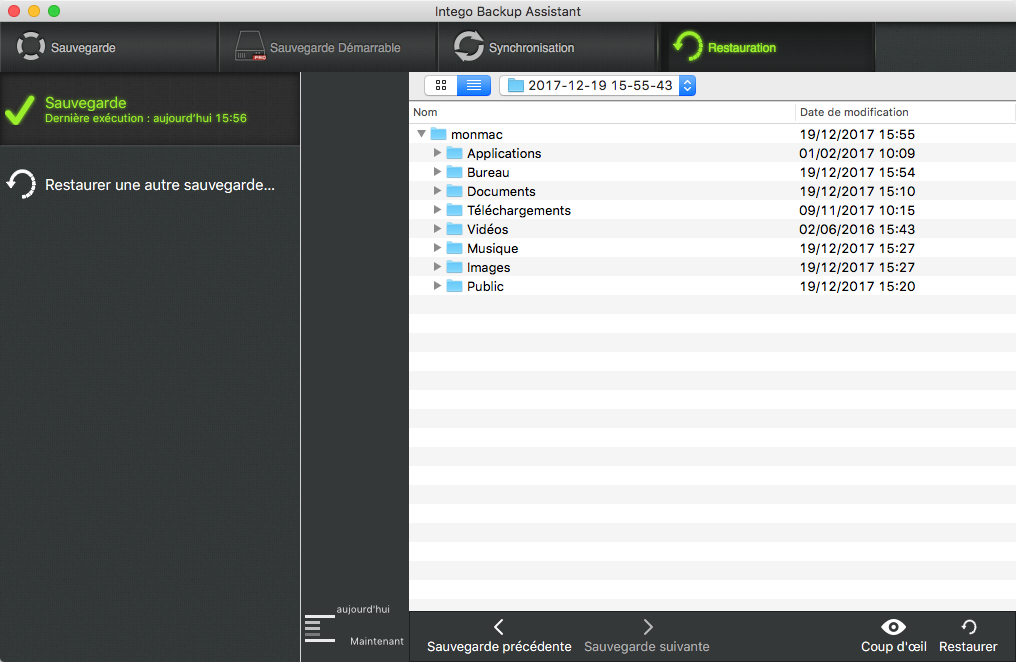
Task: Expand the Applications folder
Action: click(437, 153)
